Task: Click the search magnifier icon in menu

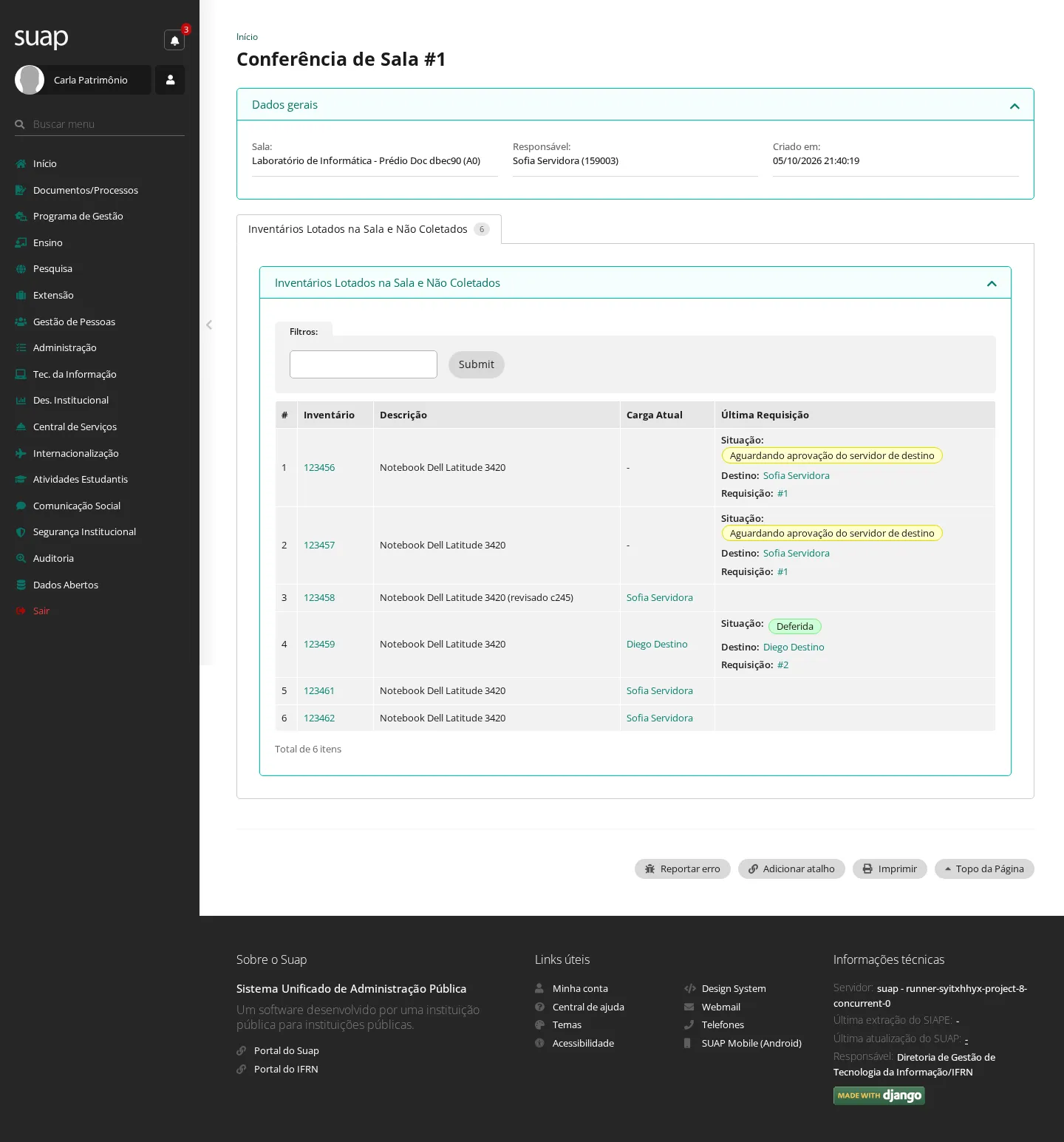Action: 20,124
